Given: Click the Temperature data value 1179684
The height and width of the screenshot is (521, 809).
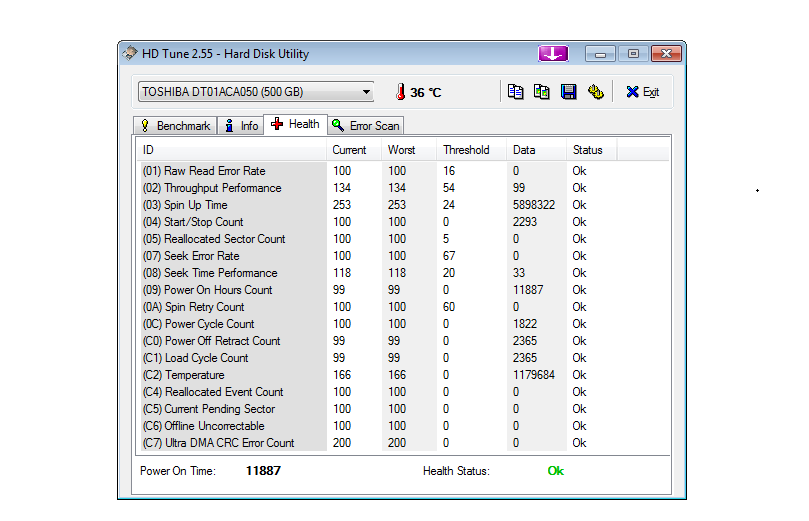Looking at the screenshot, I should click(x=533, y=375).
